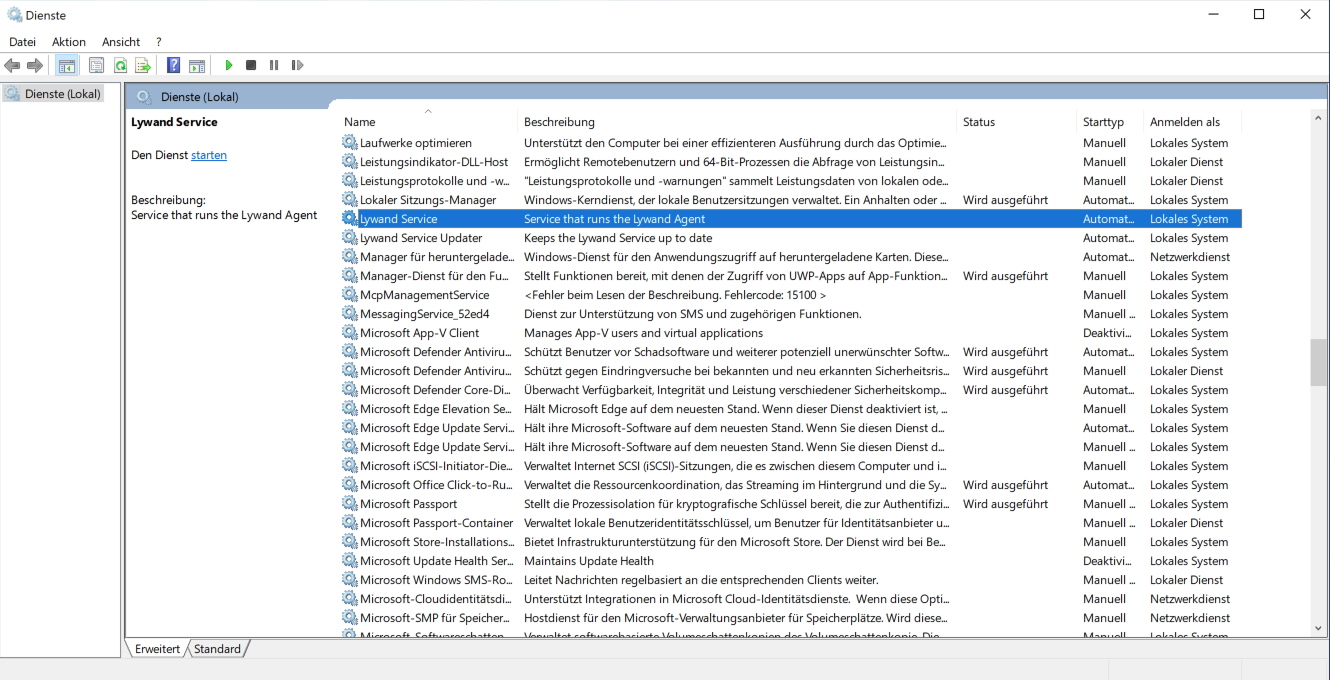Screen dimensions: 1330x680
Task: Click the Start Service play icon
Action: click(229, 65)
